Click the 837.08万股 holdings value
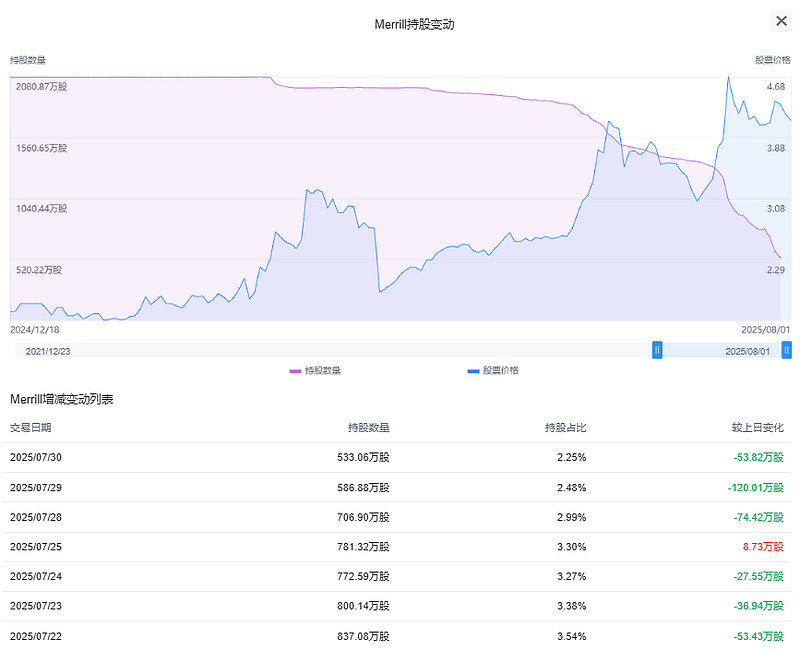Screen dimensions: 800x651 (363, 636)
